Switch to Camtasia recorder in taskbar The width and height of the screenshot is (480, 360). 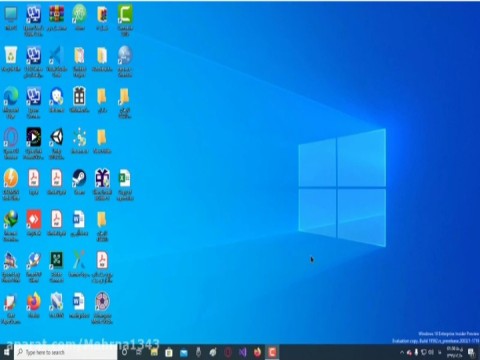tap(272, 352)
